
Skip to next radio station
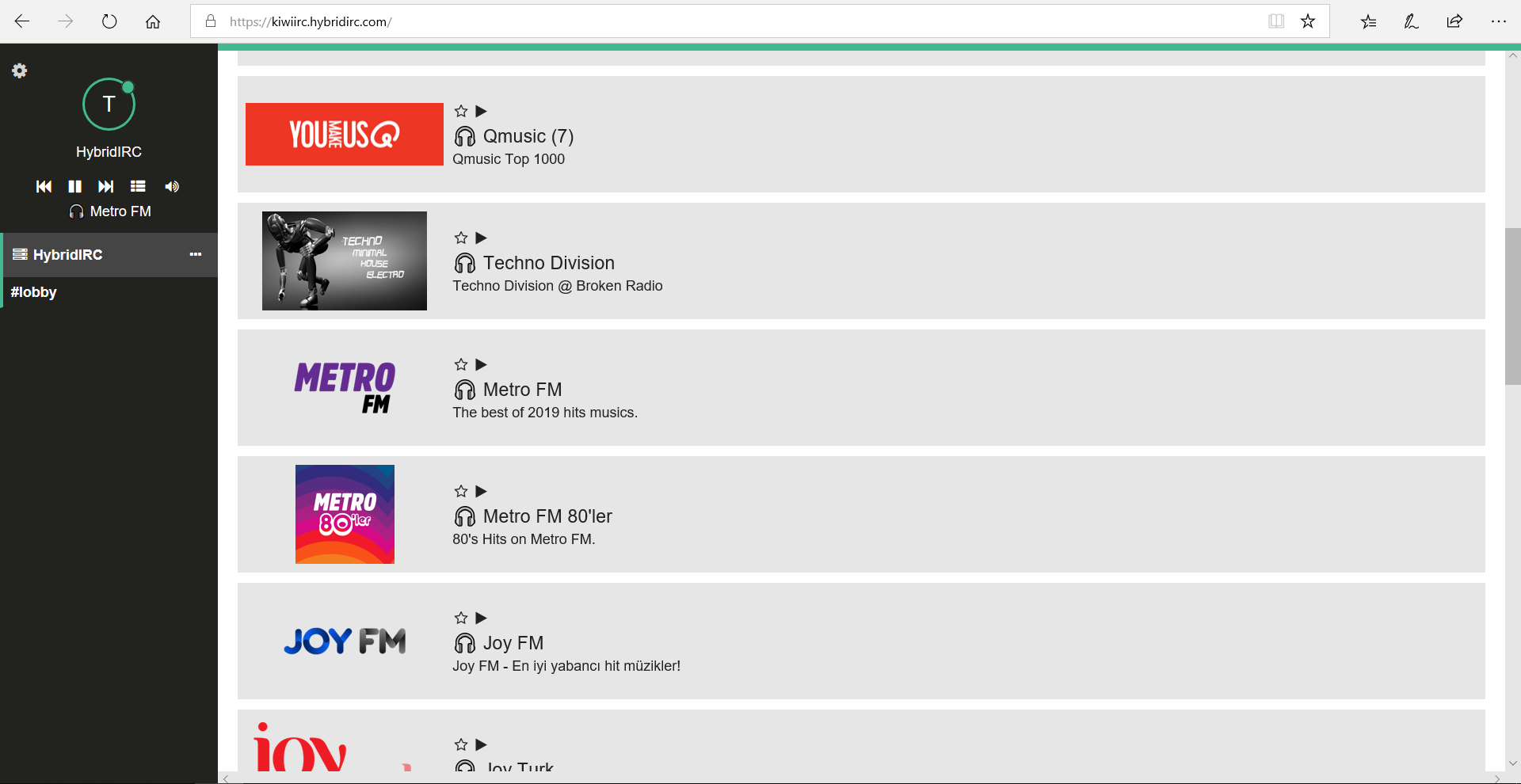105,186
